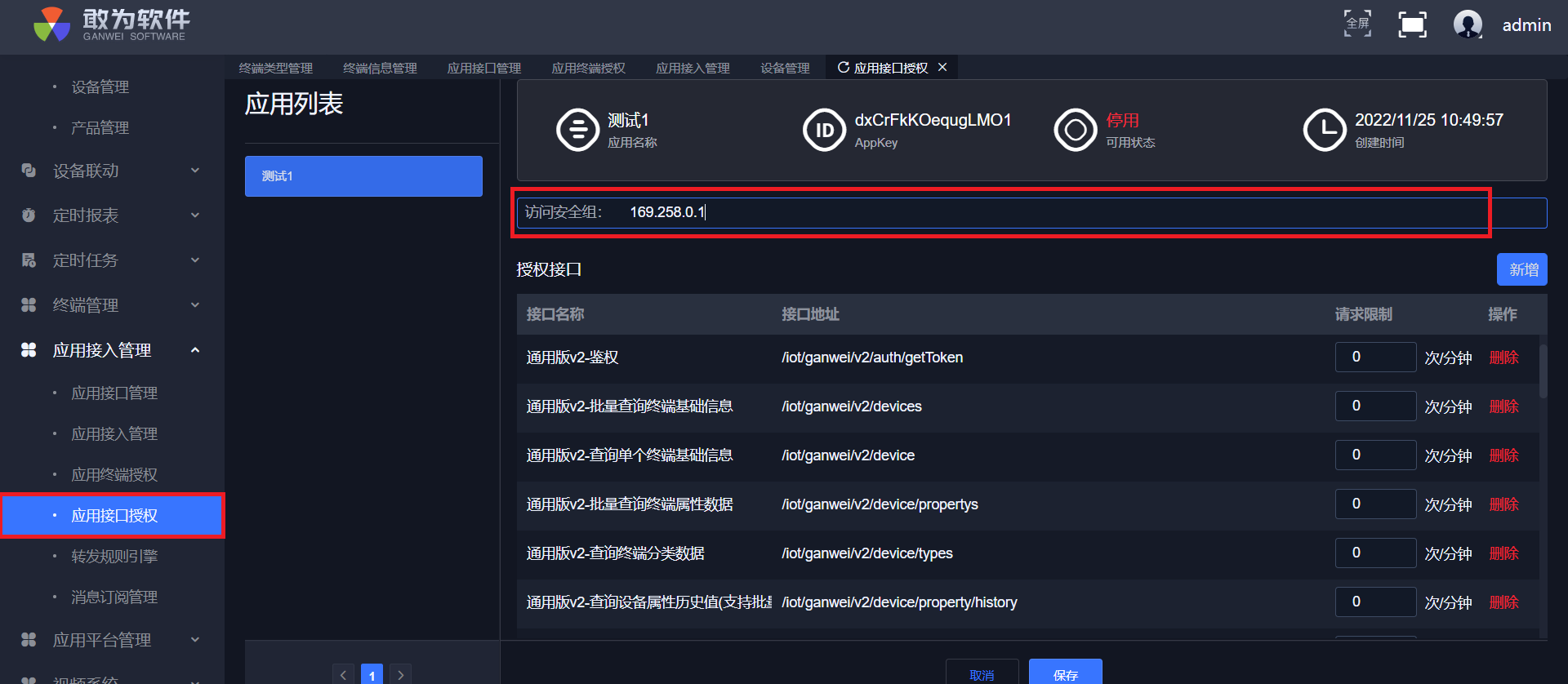Select 测试1 in the application list
Screen dimensions: 1568x684
(363, 176)
